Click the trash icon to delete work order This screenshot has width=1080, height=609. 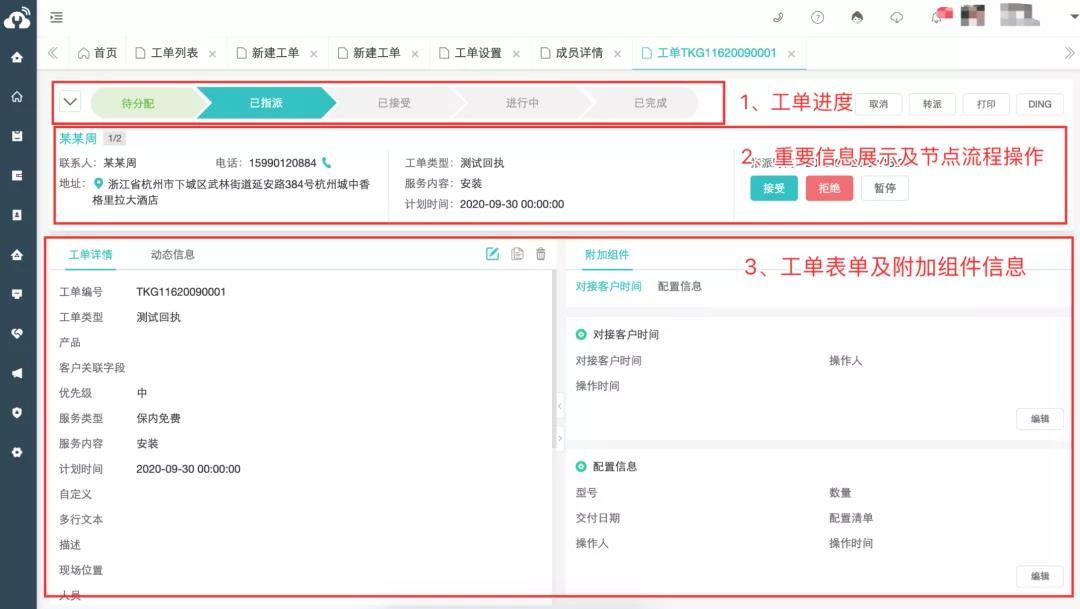[x=541, y=254]
